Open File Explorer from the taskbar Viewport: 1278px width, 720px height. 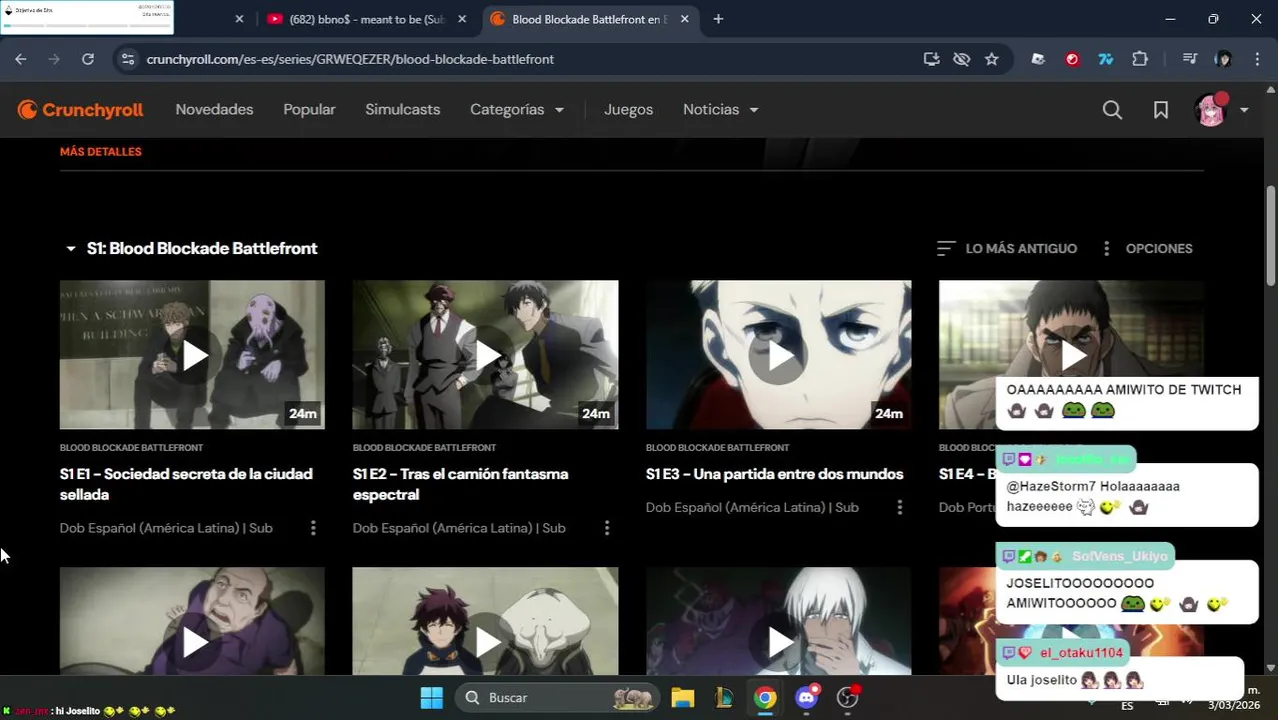point(683,698)
